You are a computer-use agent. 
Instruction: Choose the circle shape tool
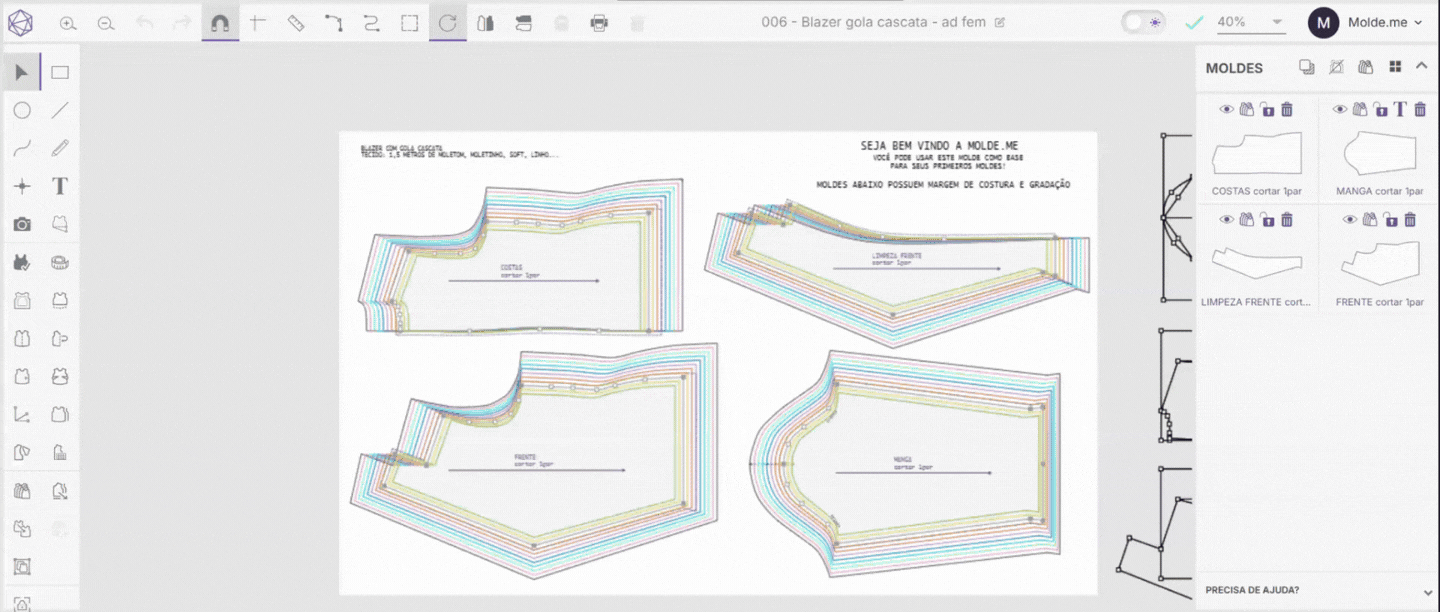point(22,111)
